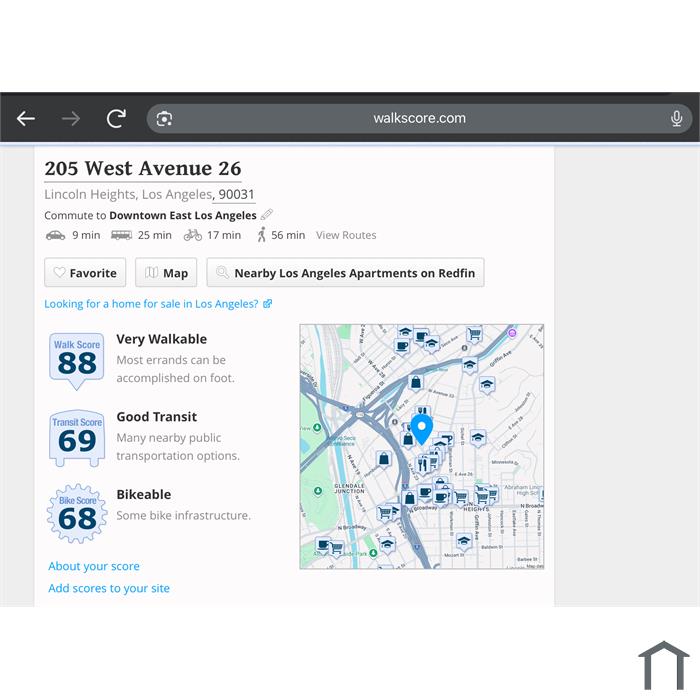
Task: Open the View Routes link
Action: [x=346, y=236]
